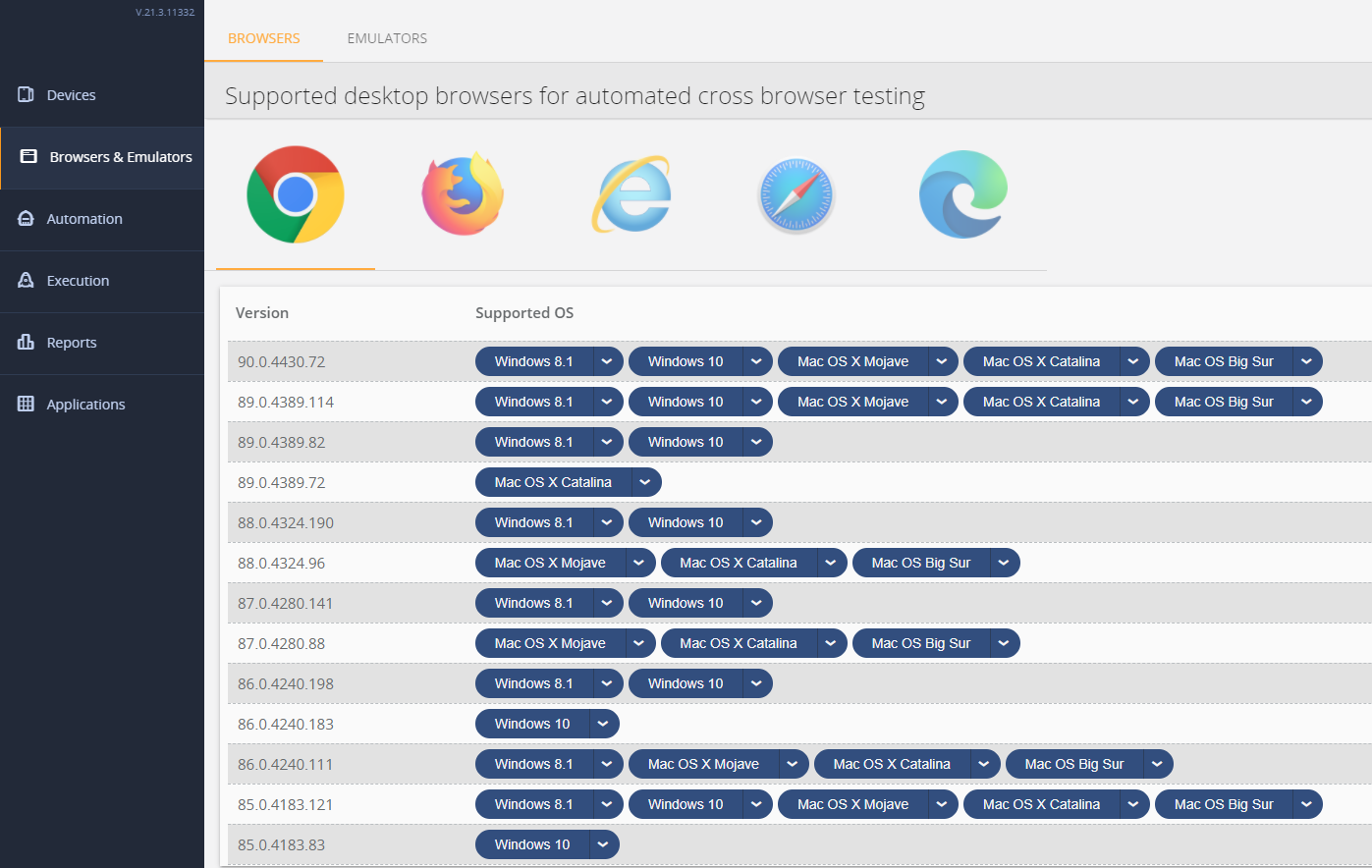Expand Windows 8.1 dropdown for version 90.0.4430.72
Viewport: 1372px width, 868px height.
(607, 361)
